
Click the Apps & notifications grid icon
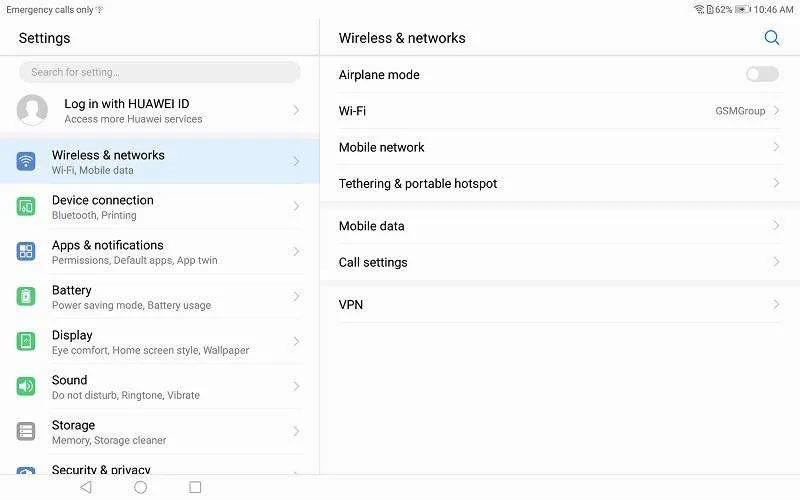[x=26, y=252]
